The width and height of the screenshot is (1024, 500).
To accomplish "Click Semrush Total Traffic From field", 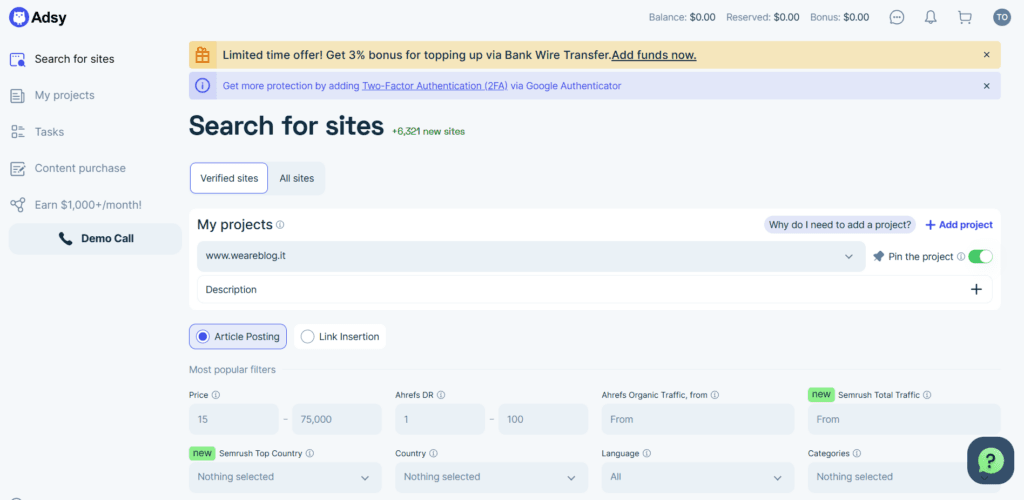I will (904, 419).
